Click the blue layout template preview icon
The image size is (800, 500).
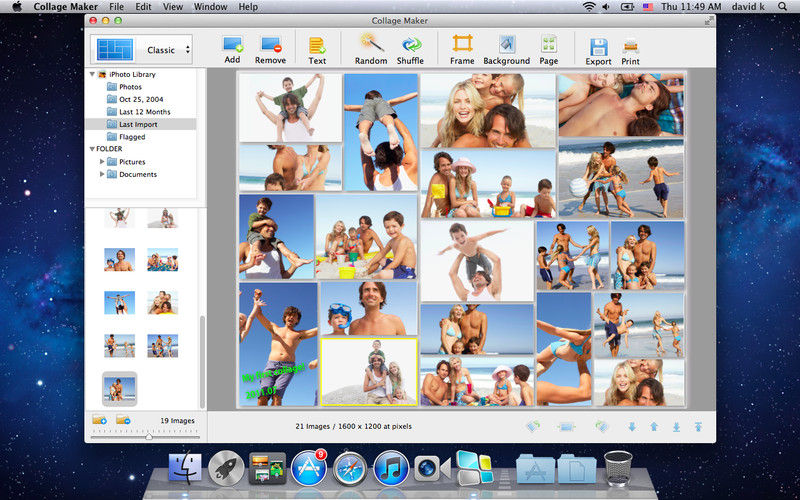click(x=115, y=49)
